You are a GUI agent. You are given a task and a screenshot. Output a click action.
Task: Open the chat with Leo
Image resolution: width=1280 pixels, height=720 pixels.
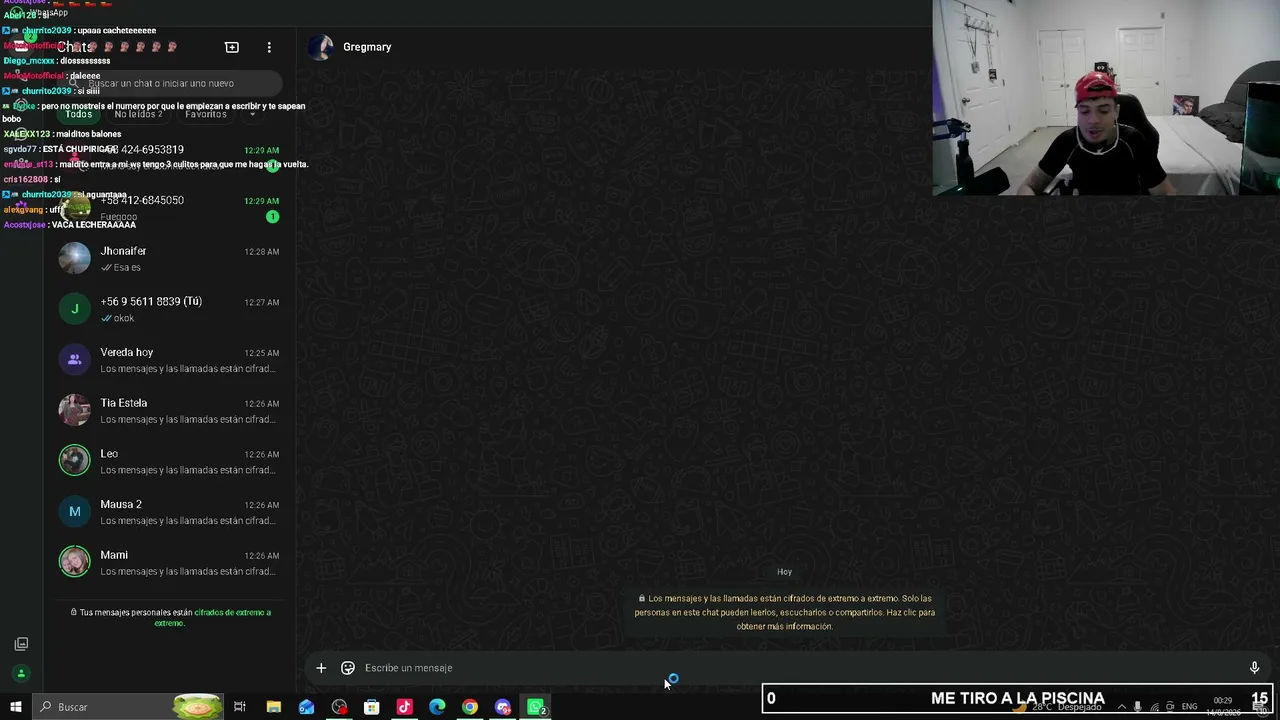click(169, 461)
